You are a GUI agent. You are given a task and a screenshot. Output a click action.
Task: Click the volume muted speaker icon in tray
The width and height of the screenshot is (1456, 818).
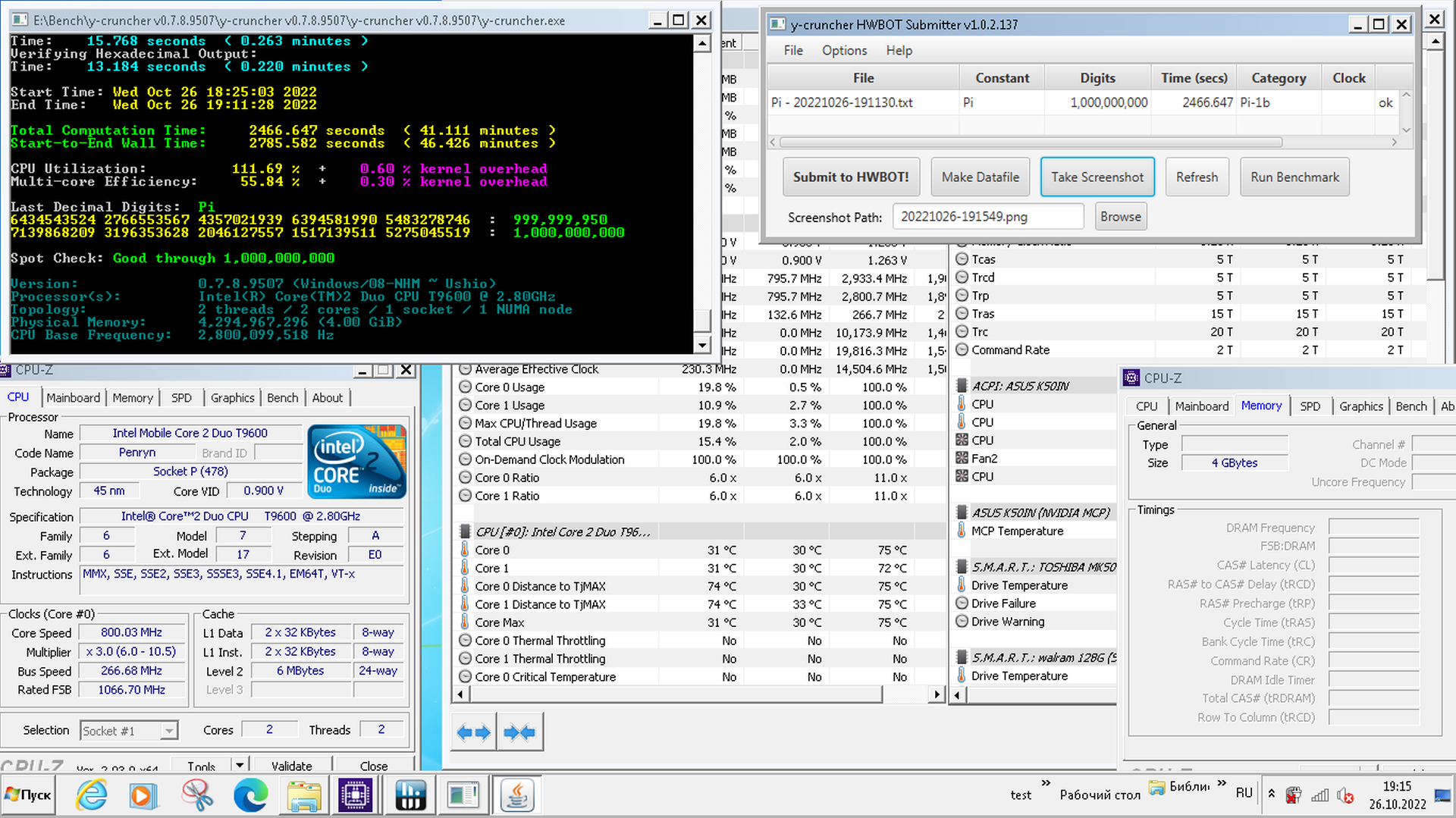(x=1345, y=795)
